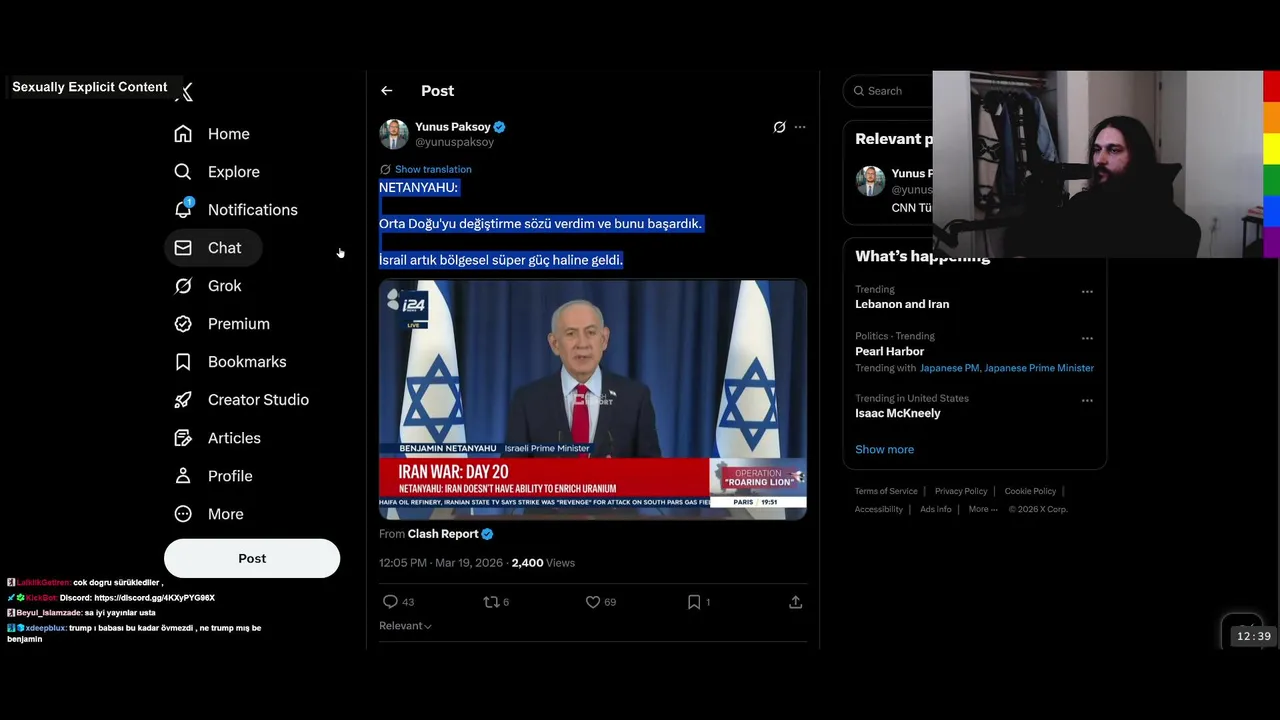Click the Notifications bell icon
1280x720 pixels.
183,210
